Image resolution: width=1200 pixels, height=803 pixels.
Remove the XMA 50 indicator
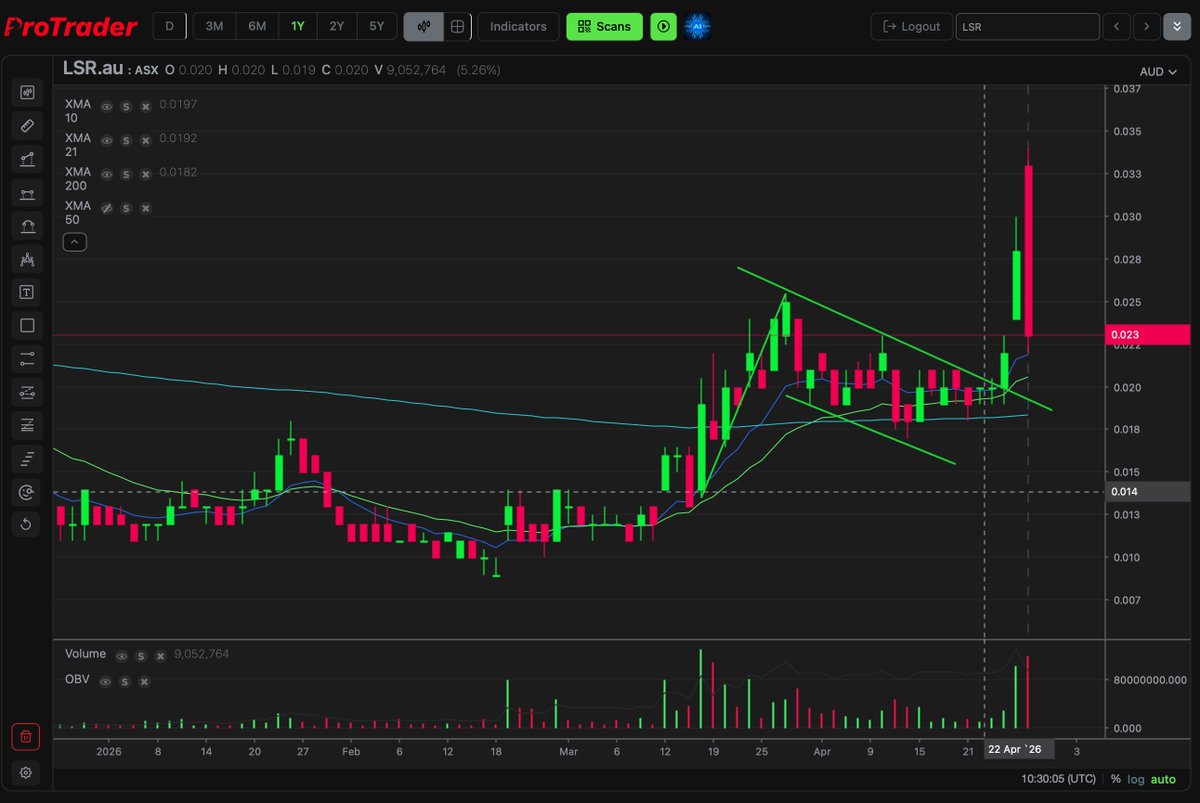pyautogui.click(x=145, y=208)
